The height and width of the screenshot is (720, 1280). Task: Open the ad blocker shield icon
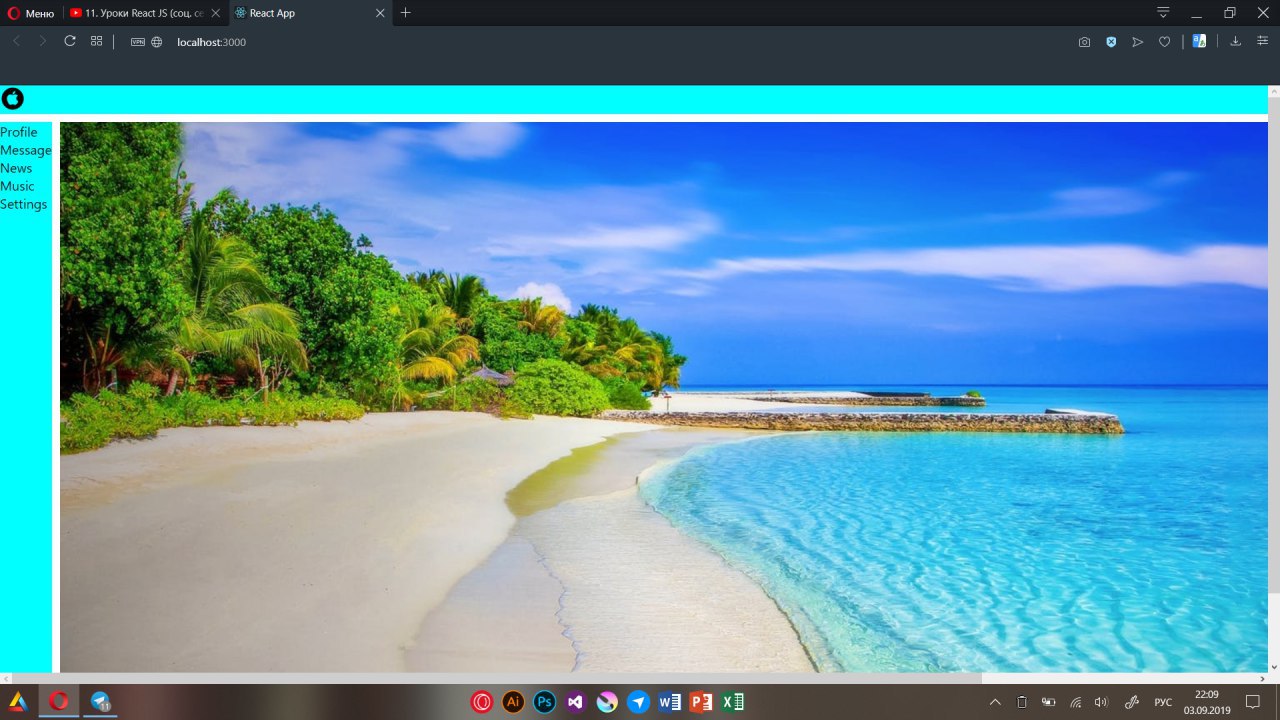pyautogui.click(x=1111, y=42)
